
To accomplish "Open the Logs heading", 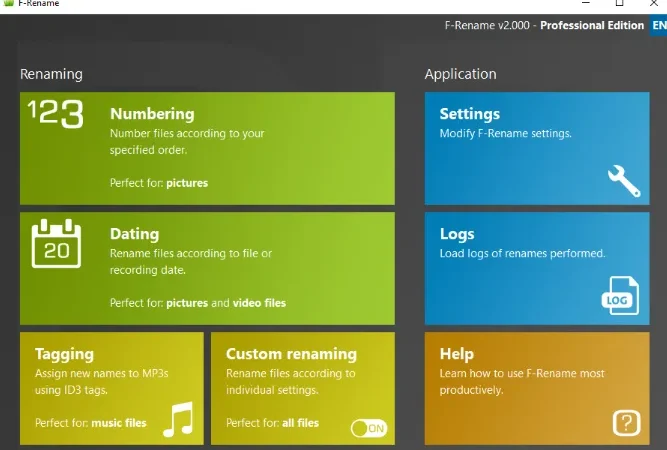I will (x=457, y=234).
